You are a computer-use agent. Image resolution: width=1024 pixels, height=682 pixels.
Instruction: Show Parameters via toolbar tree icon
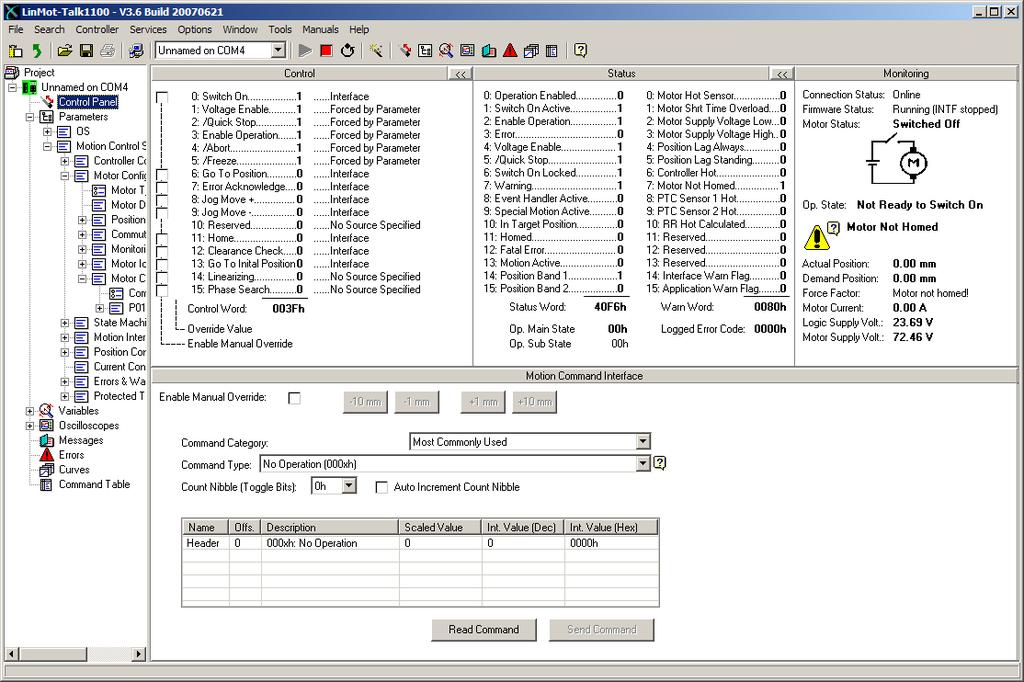pyautogui.click(x=425, y=50)
